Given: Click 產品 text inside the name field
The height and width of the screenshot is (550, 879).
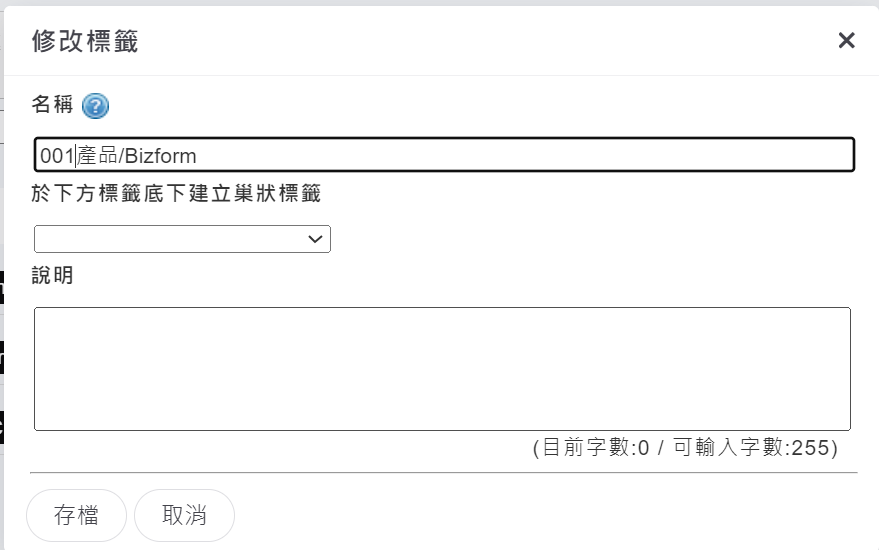Looking at the screenshot, I should [x=98, y=156].
